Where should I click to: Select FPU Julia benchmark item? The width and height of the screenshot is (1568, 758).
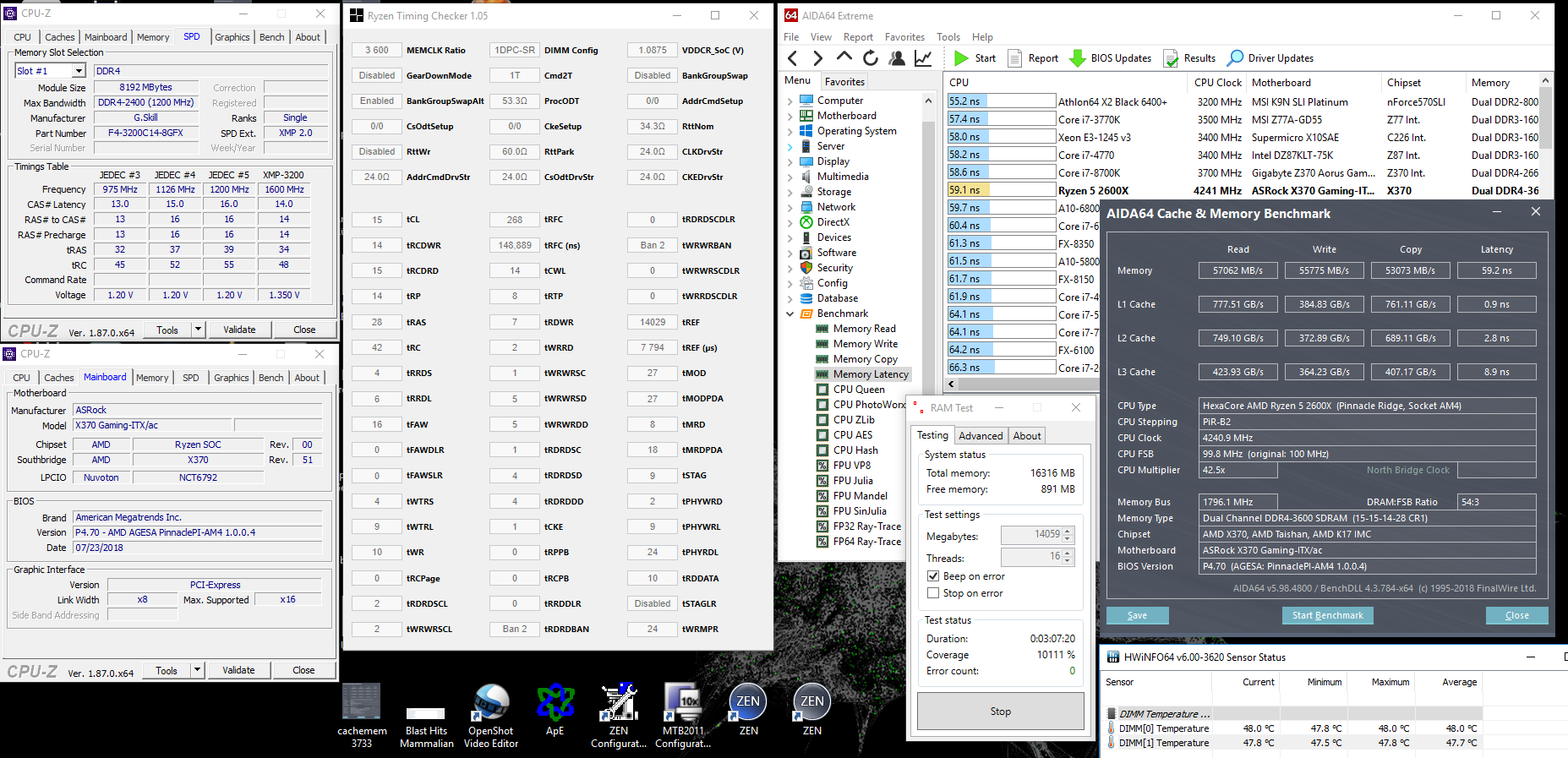tap(844, 481)
